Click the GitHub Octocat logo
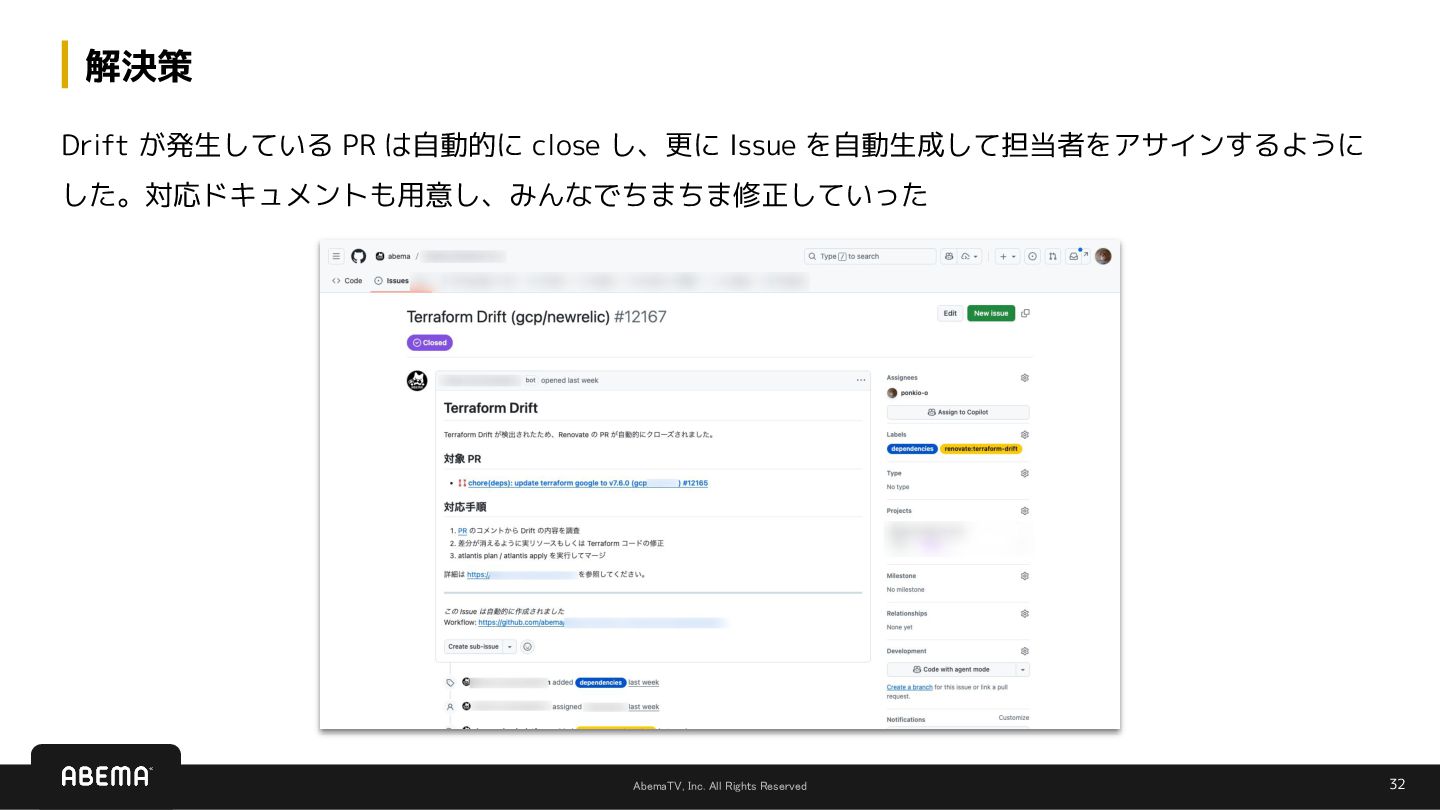 [x=358, y=256]
